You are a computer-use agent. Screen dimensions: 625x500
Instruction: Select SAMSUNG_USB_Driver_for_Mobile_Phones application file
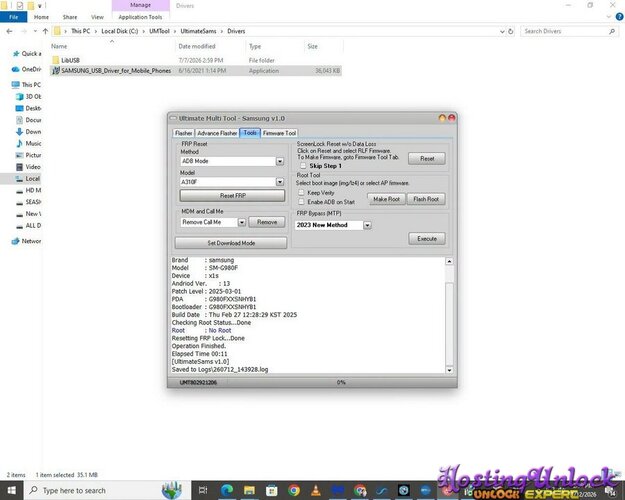[116, 71]
